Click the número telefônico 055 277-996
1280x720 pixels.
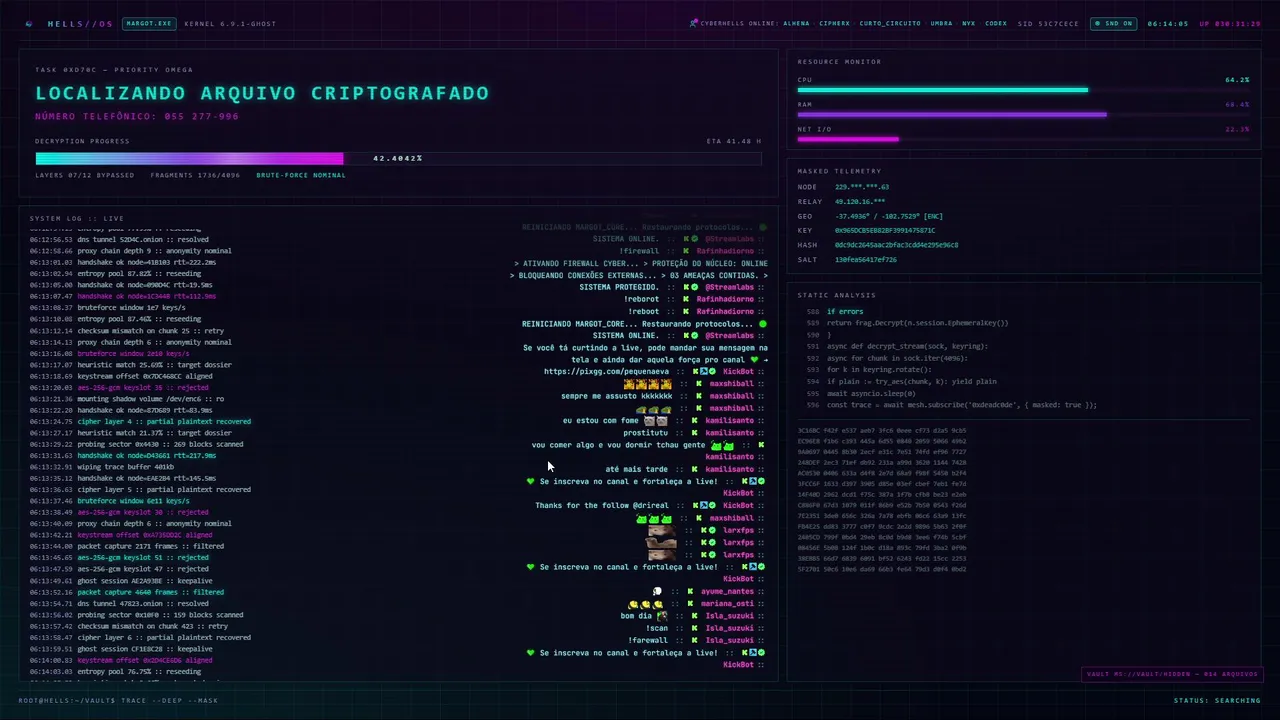pos(137,116)
